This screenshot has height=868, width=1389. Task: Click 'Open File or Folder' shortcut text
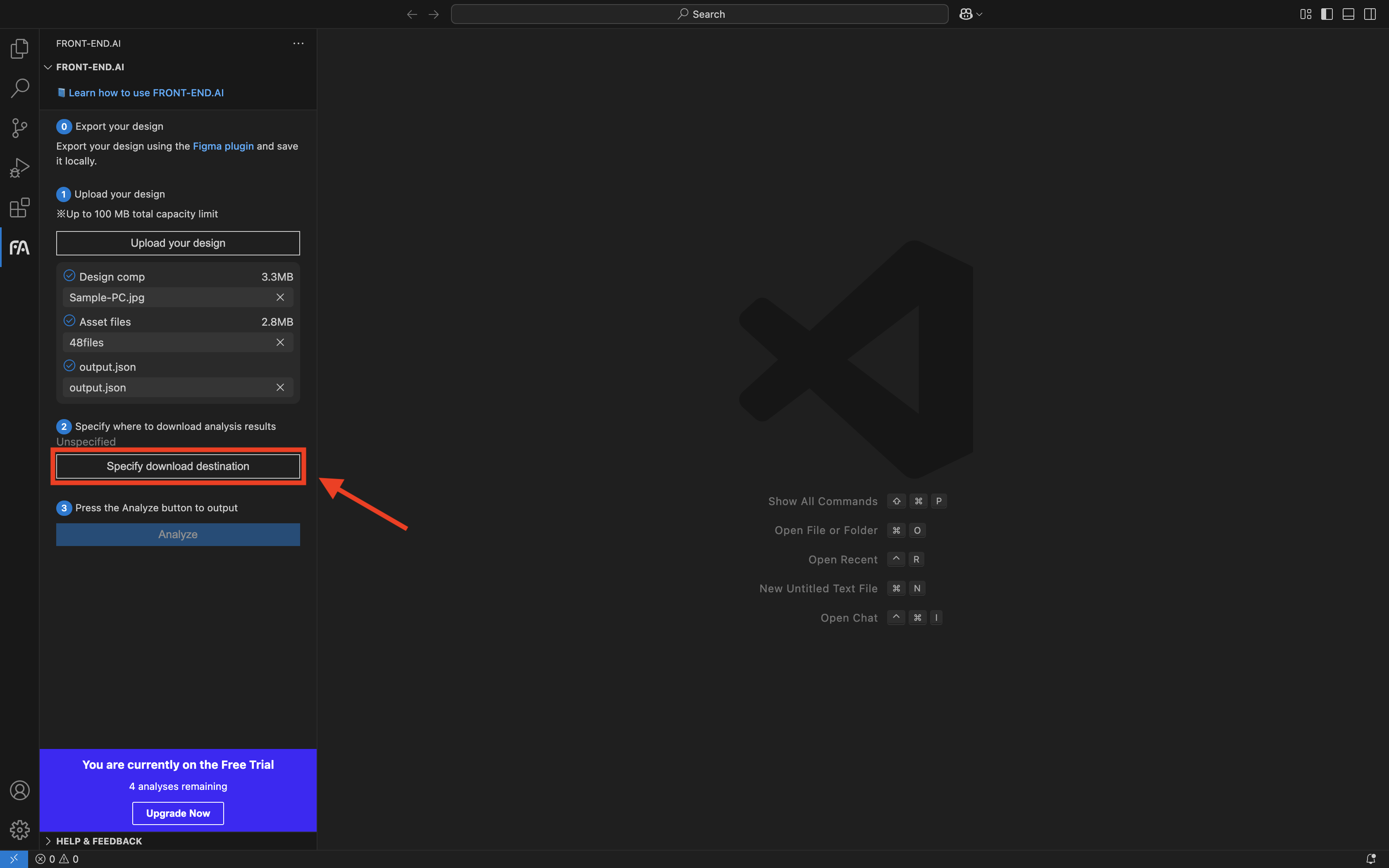coord(826,530)
